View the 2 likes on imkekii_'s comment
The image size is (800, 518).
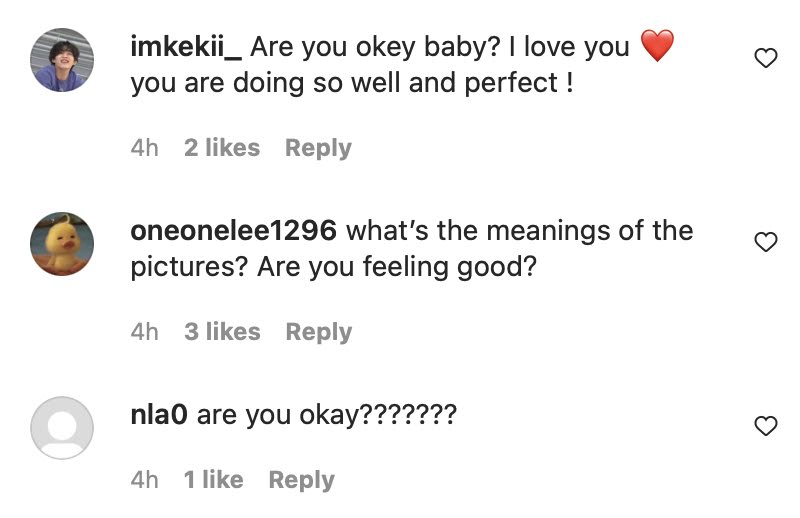click(x=221, y=148)
